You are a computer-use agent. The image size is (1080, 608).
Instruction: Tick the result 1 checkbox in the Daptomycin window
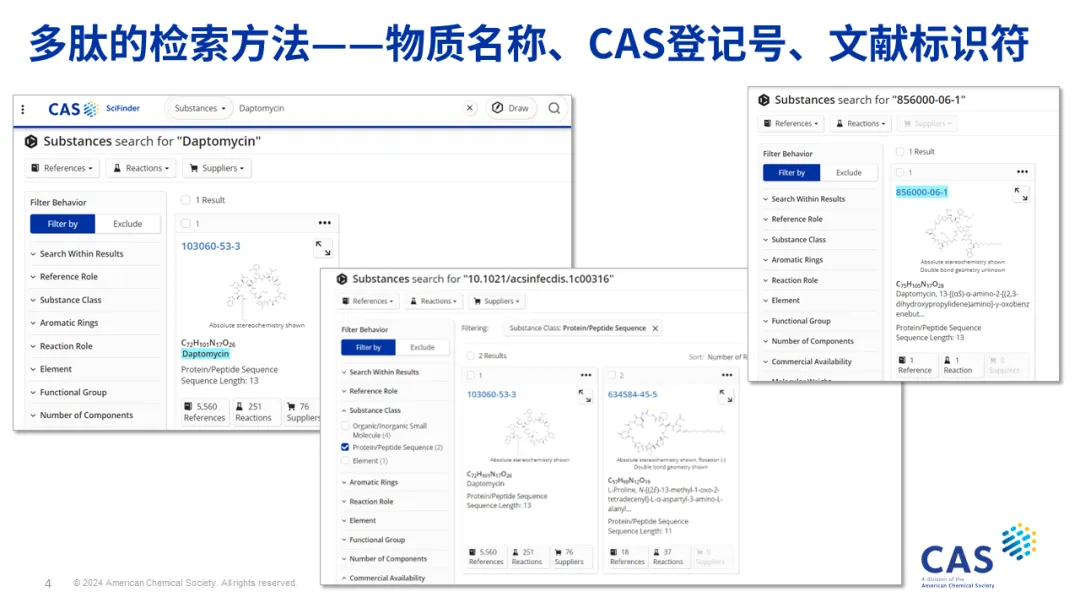coord(185,224)
